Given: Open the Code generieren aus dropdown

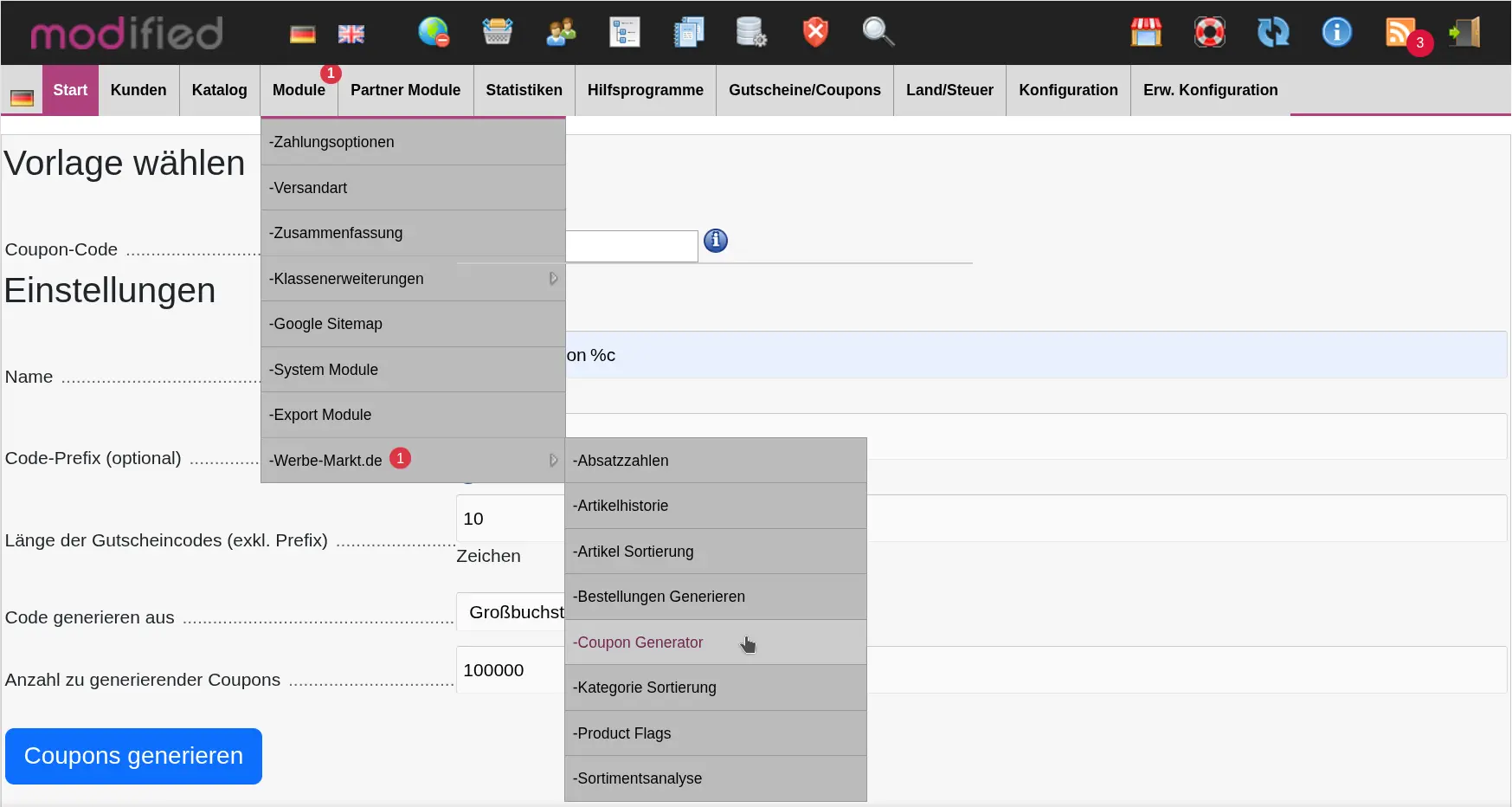Looking at the screenshot, I should [511, 612].
